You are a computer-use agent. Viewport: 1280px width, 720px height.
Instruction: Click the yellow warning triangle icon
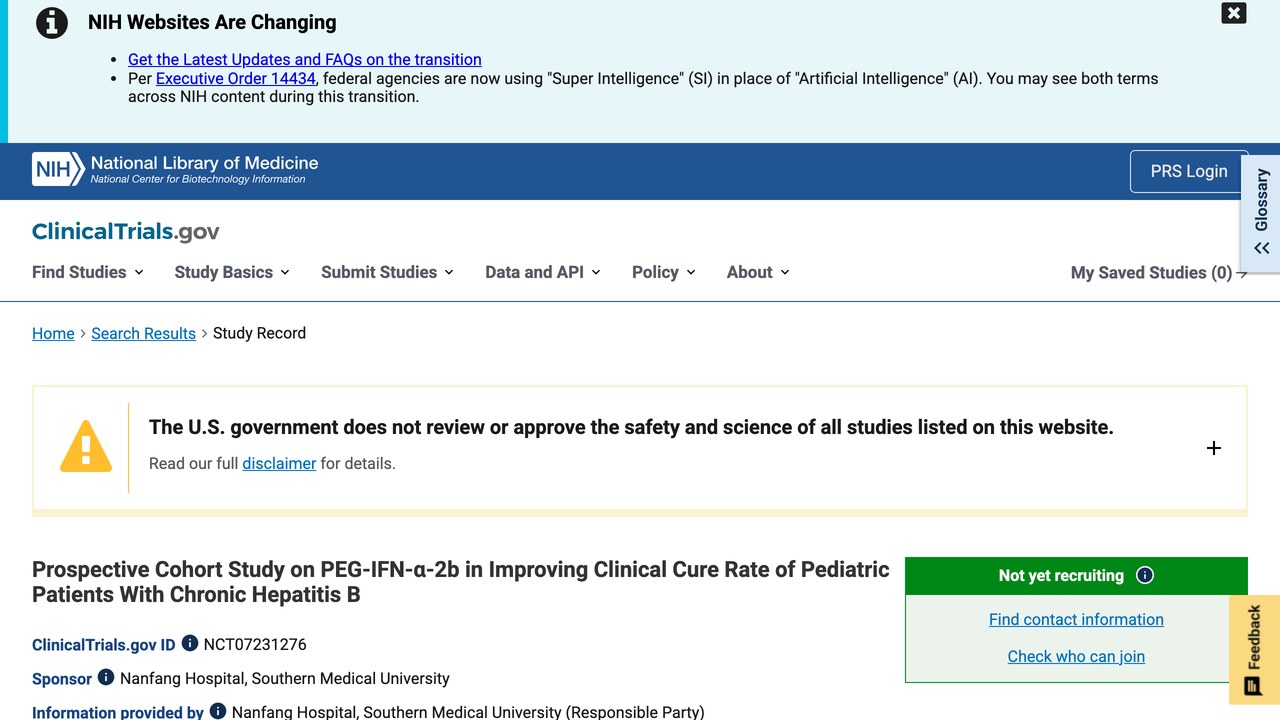tap(86, 446)
